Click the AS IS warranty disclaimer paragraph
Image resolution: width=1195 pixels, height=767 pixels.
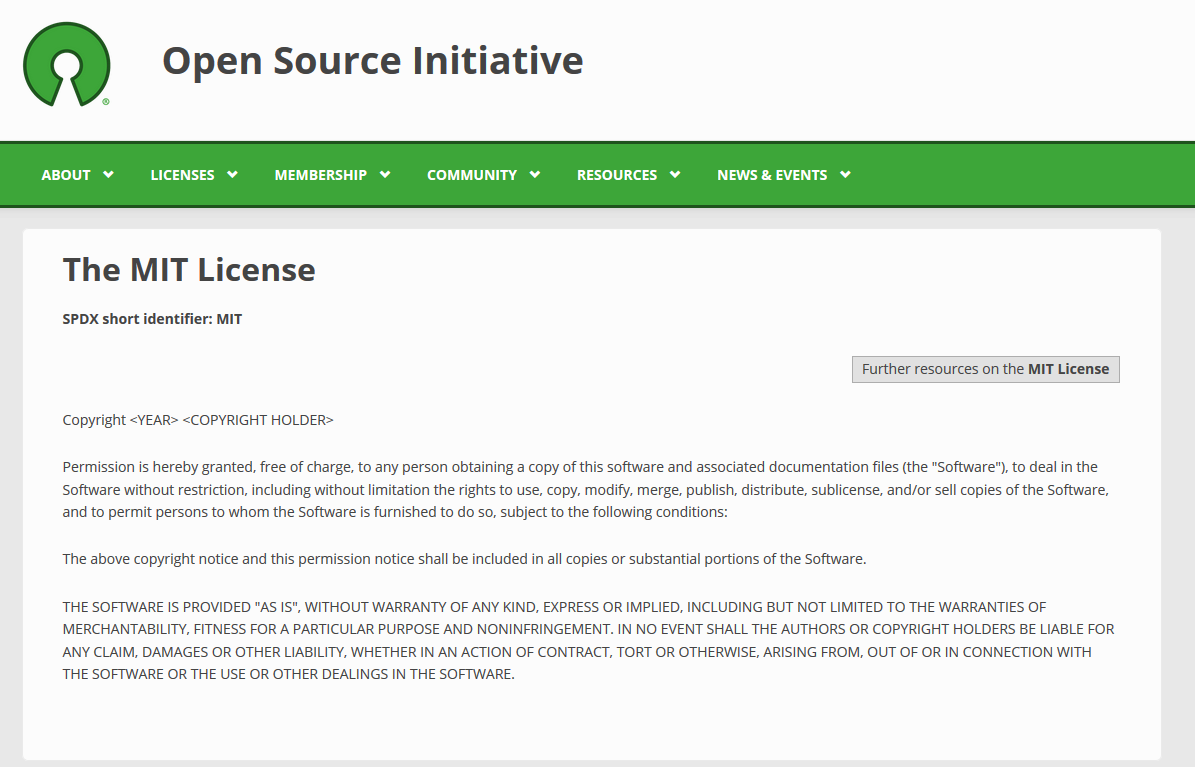[588, 640]
